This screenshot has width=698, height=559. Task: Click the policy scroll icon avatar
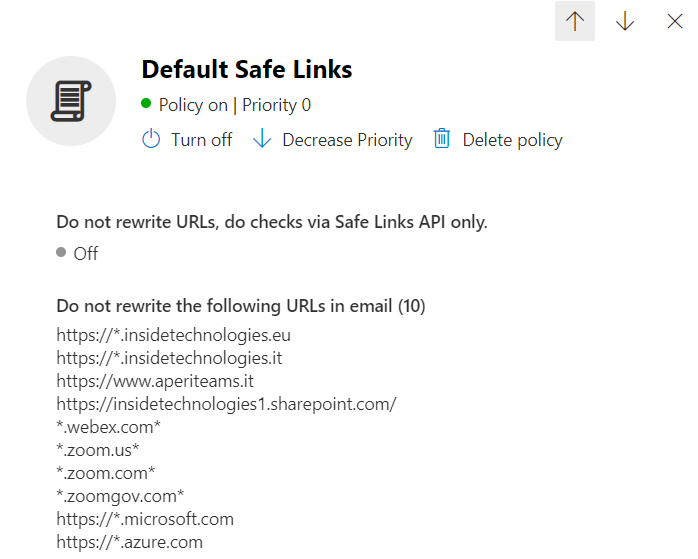click(71, 101)
